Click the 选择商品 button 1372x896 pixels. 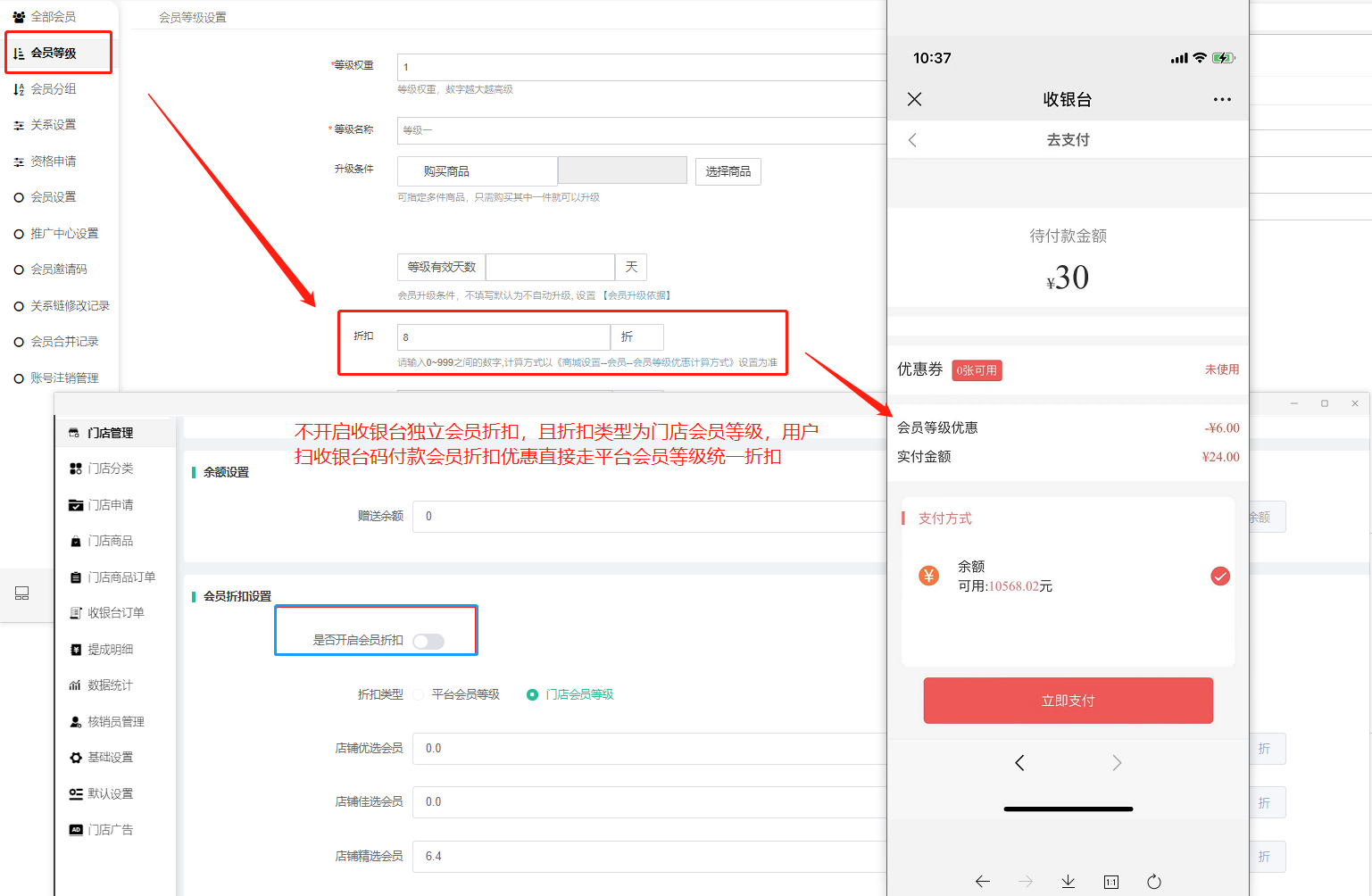[728, 171]
